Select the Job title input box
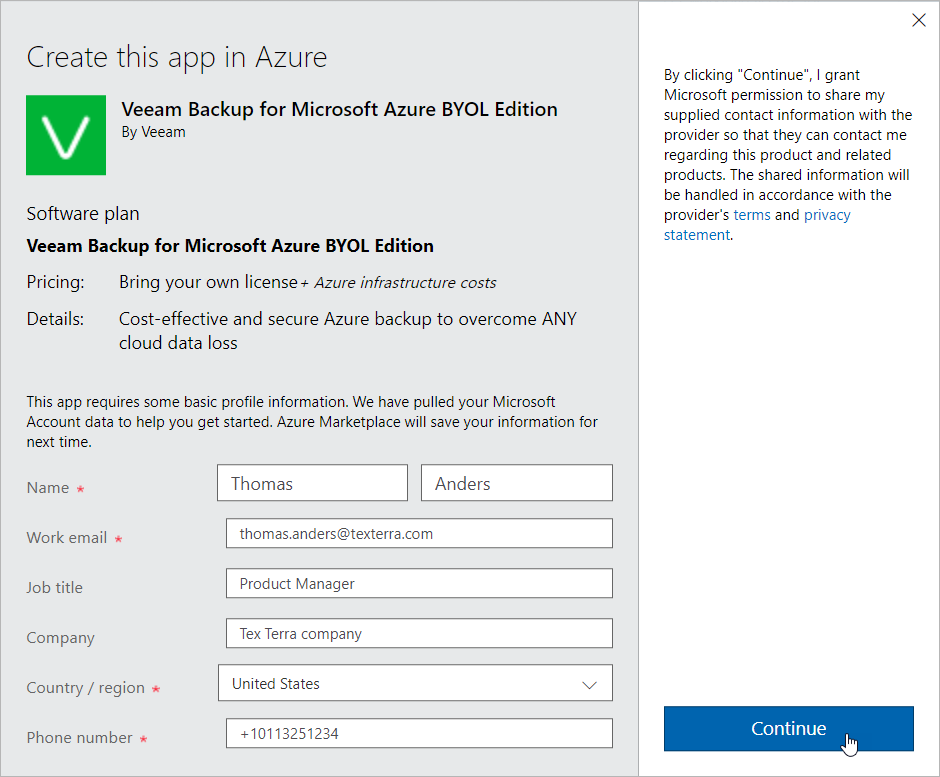Viewport: 940px width, 777px height. tap(419, 584)
